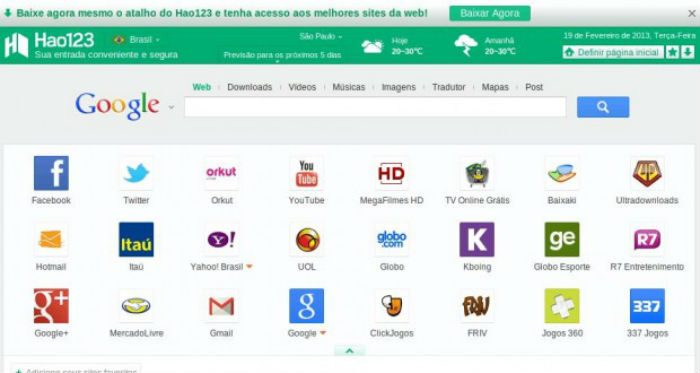Open the Brasil country dropdown
The image size is (700, 373).
click(x=137, y=40)
